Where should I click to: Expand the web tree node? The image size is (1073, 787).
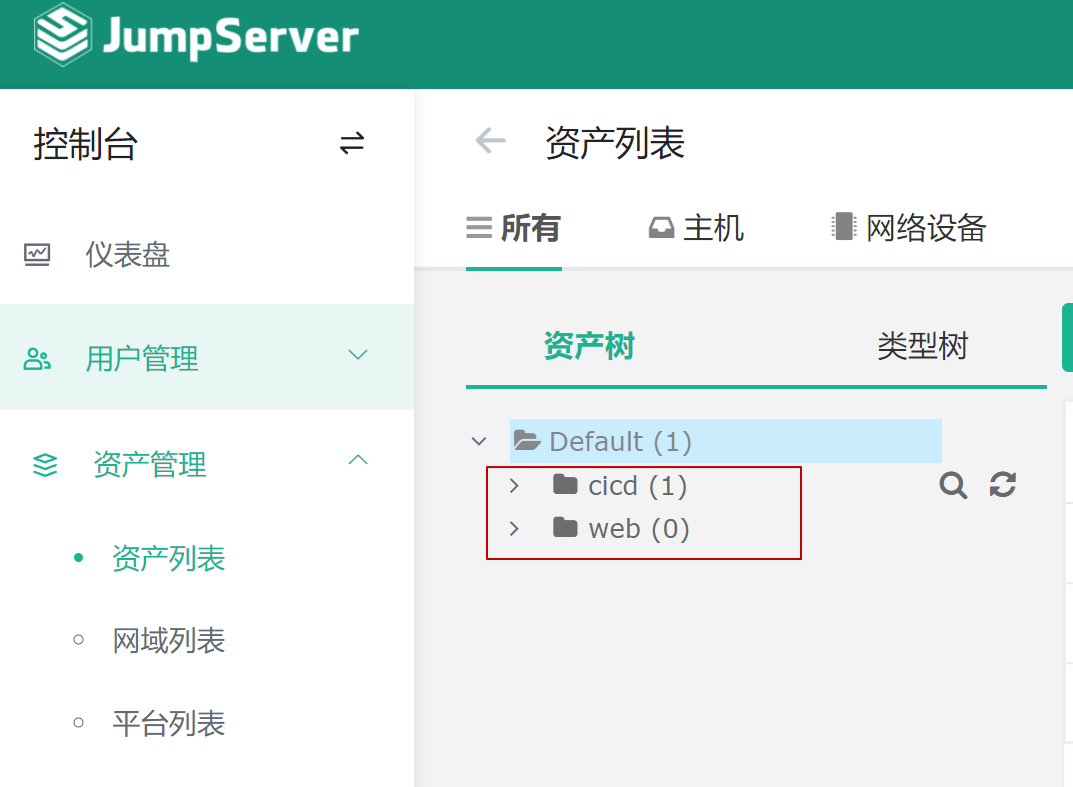[x=513, y=528]
